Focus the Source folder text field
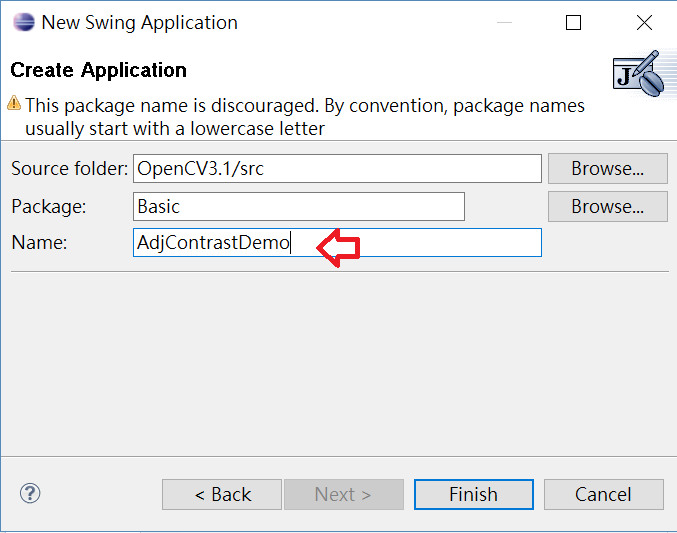Screen dimensions: 677x533 (x=337, y=168)
